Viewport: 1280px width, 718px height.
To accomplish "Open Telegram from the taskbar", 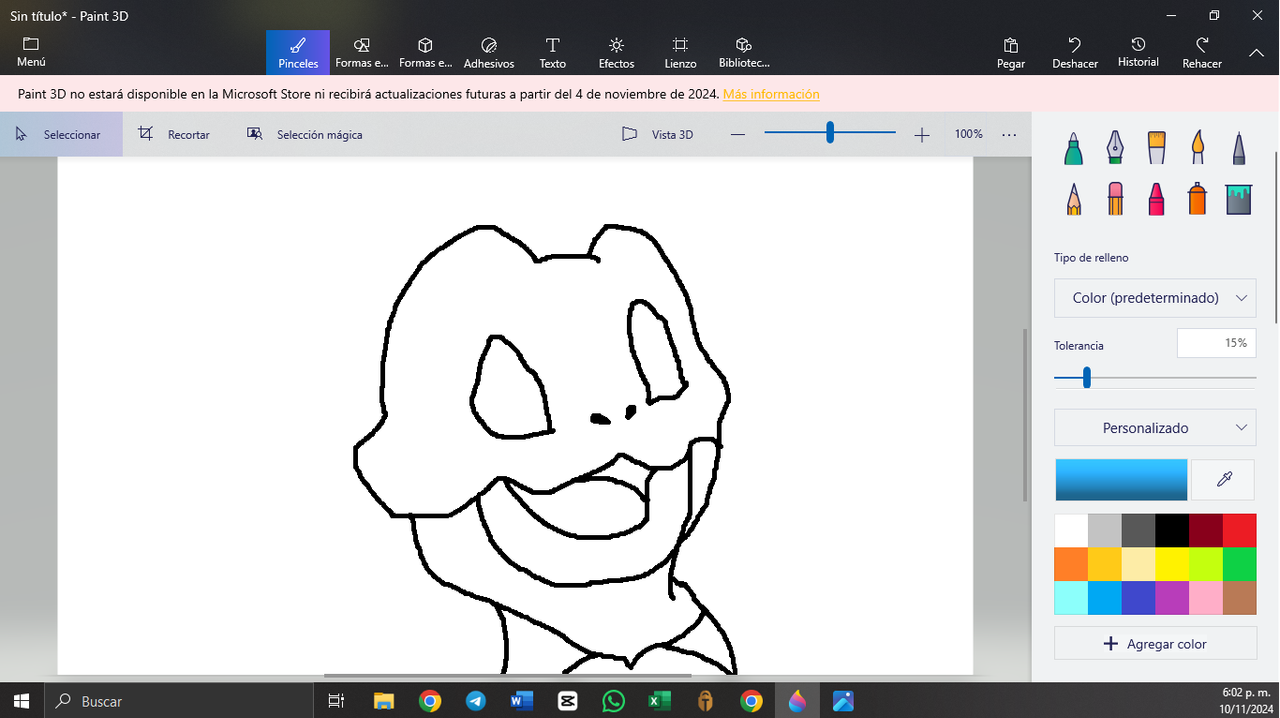I will (x=476, y=701).
